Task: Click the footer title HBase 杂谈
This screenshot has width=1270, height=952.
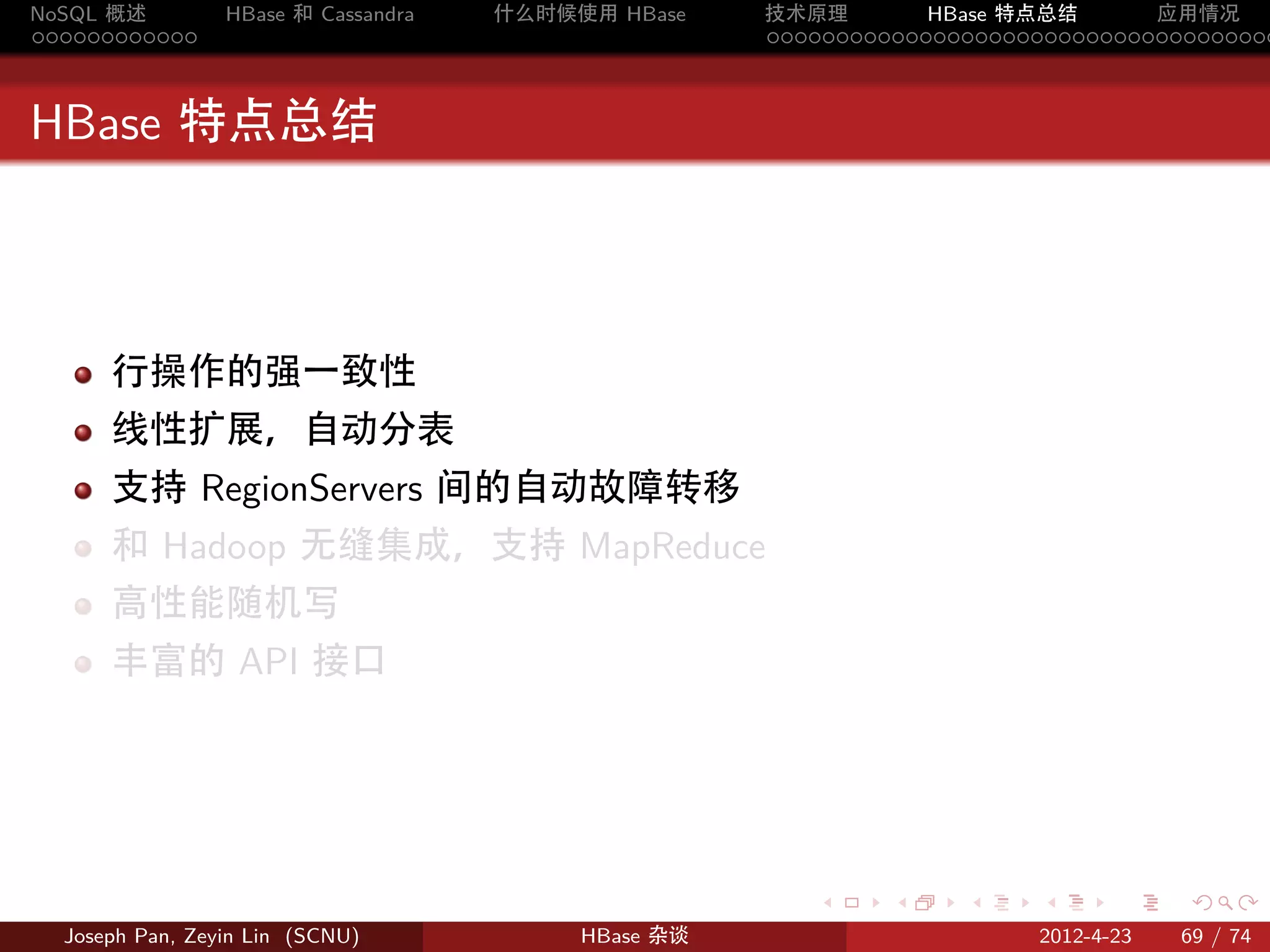Action: point(635,936)
